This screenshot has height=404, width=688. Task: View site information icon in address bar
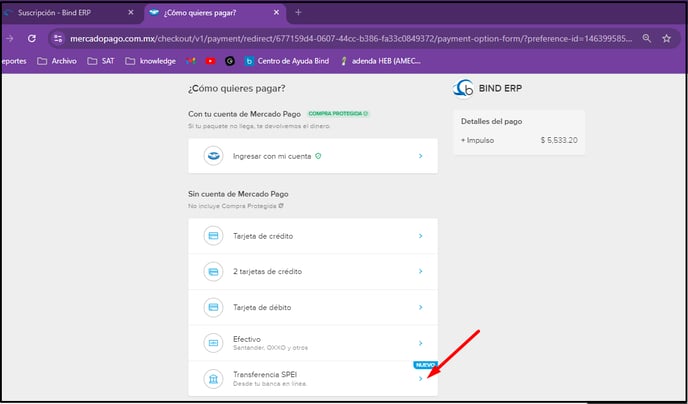point(58,39)
